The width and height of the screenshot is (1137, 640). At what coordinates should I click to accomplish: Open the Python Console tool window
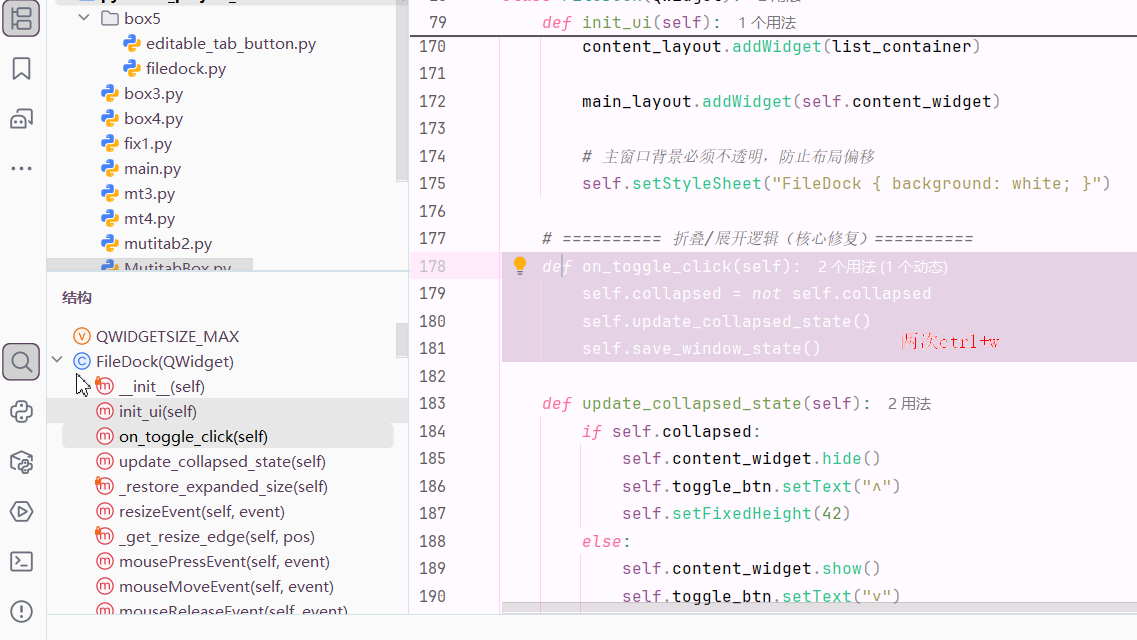pyautogui.click(x=21, y=412)
